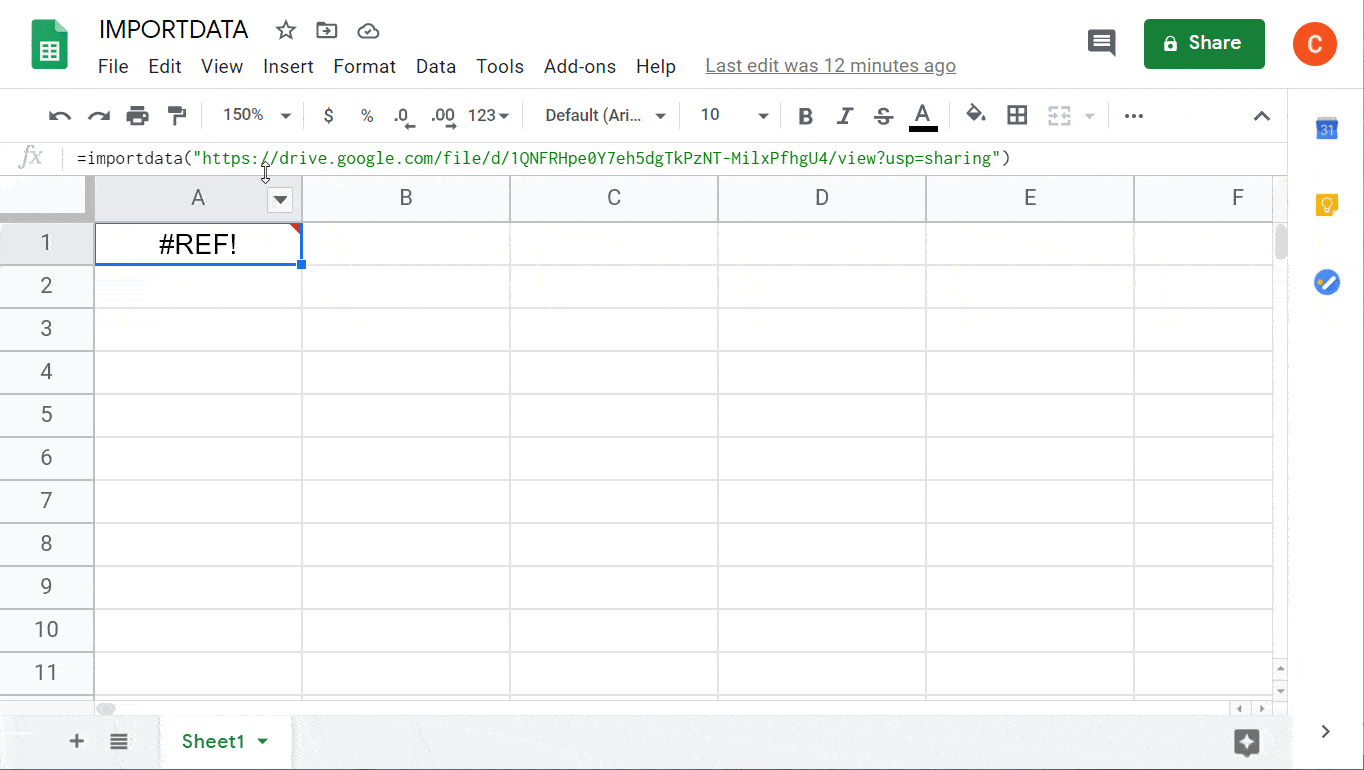Apply the Percent format
The height and width of the screenshot is (770, 1364).
tap(367, 115)
